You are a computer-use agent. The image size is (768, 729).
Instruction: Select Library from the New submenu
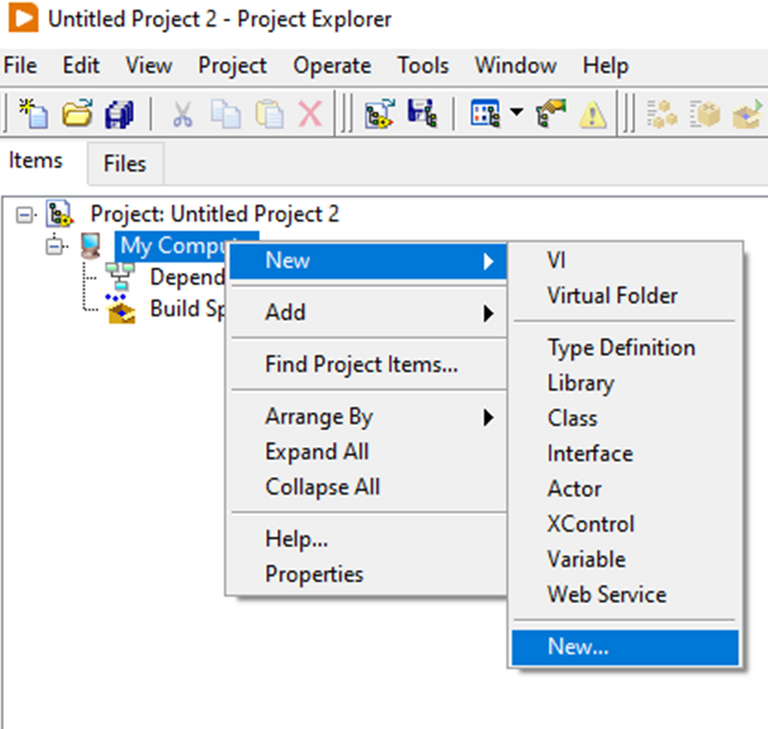[625, 383]
